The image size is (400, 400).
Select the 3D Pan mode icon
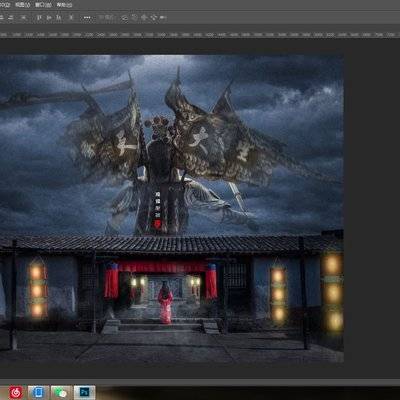pyautogui.click(x=144, y=18)
